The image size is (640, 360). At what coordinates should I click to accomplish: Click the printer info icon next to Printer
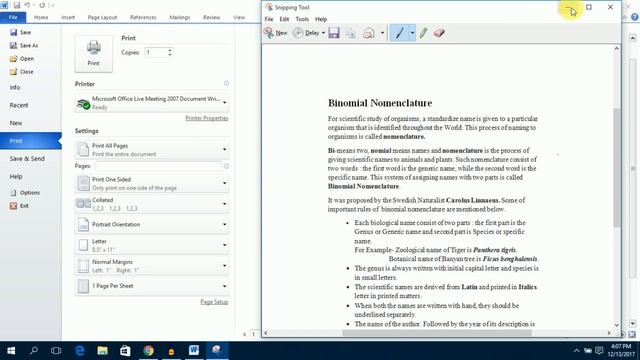[227, 83]
